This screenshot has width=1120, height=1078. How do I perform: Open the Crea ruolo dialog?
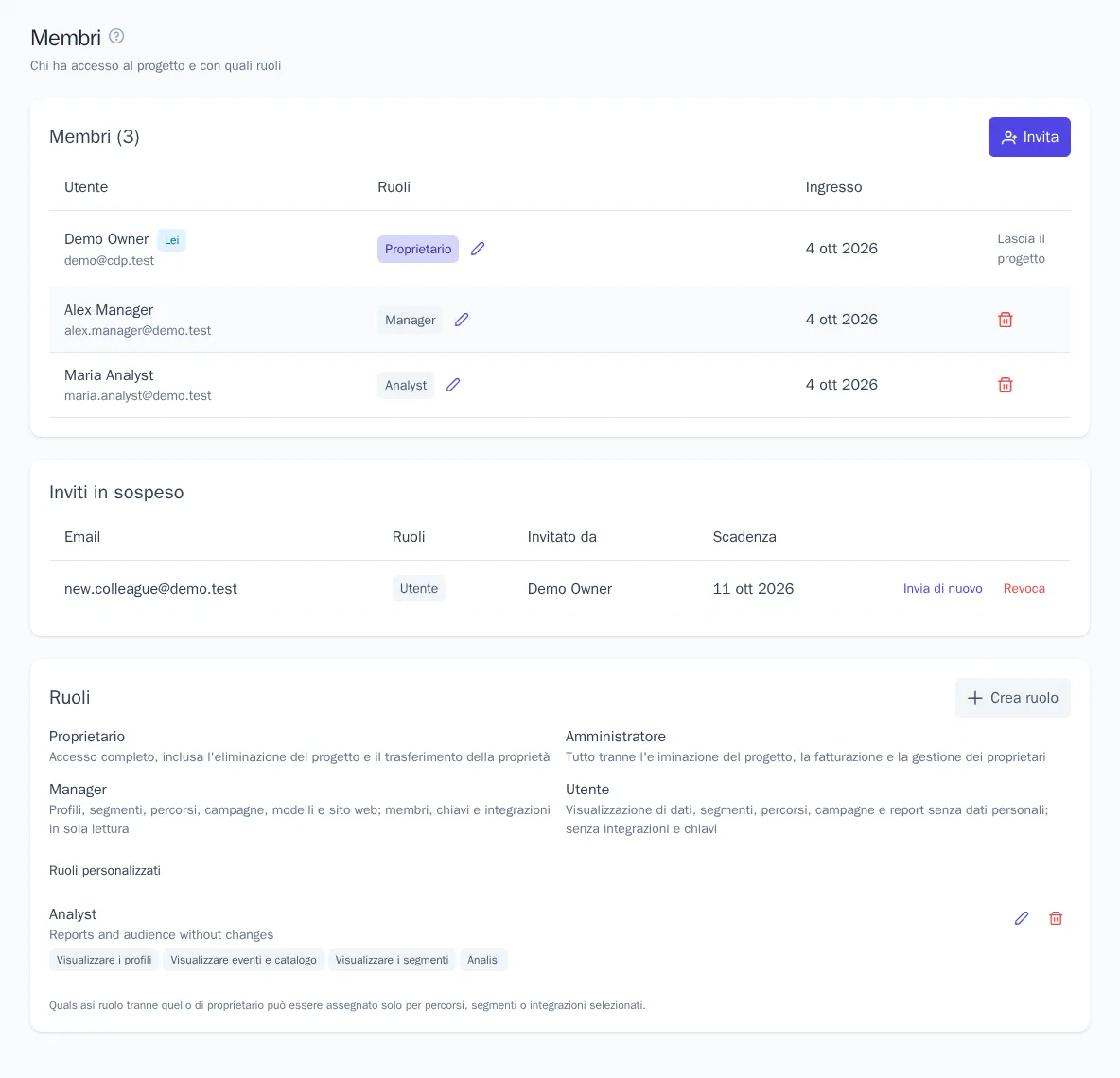click(x=1013, y=698)
